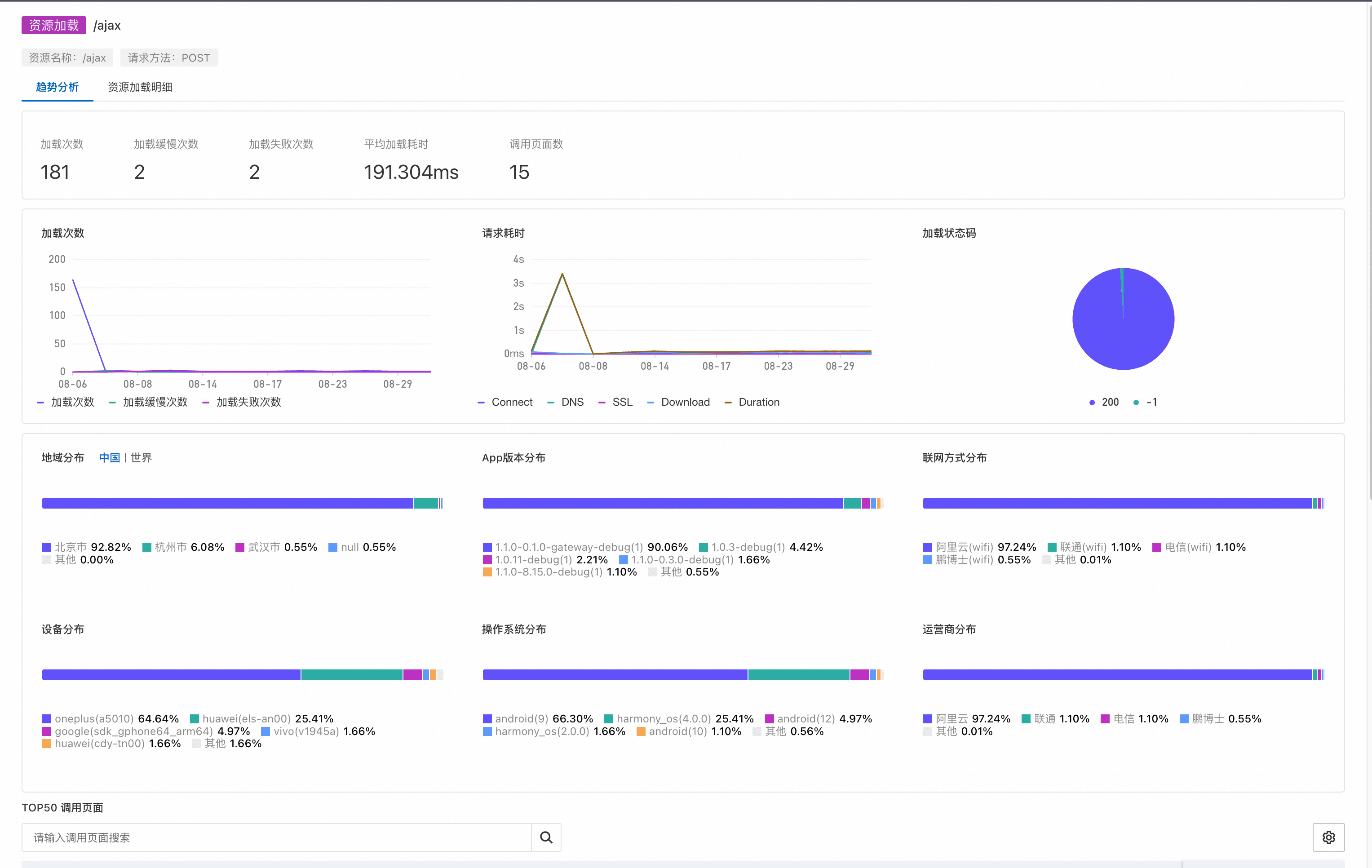Switch to 资源加载明细 tab

tap(140, 87)
